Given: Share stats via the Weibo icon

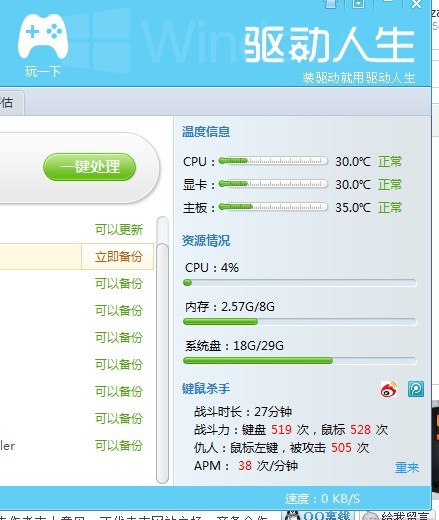Looking at the screenshot, I should click(389, 389).
